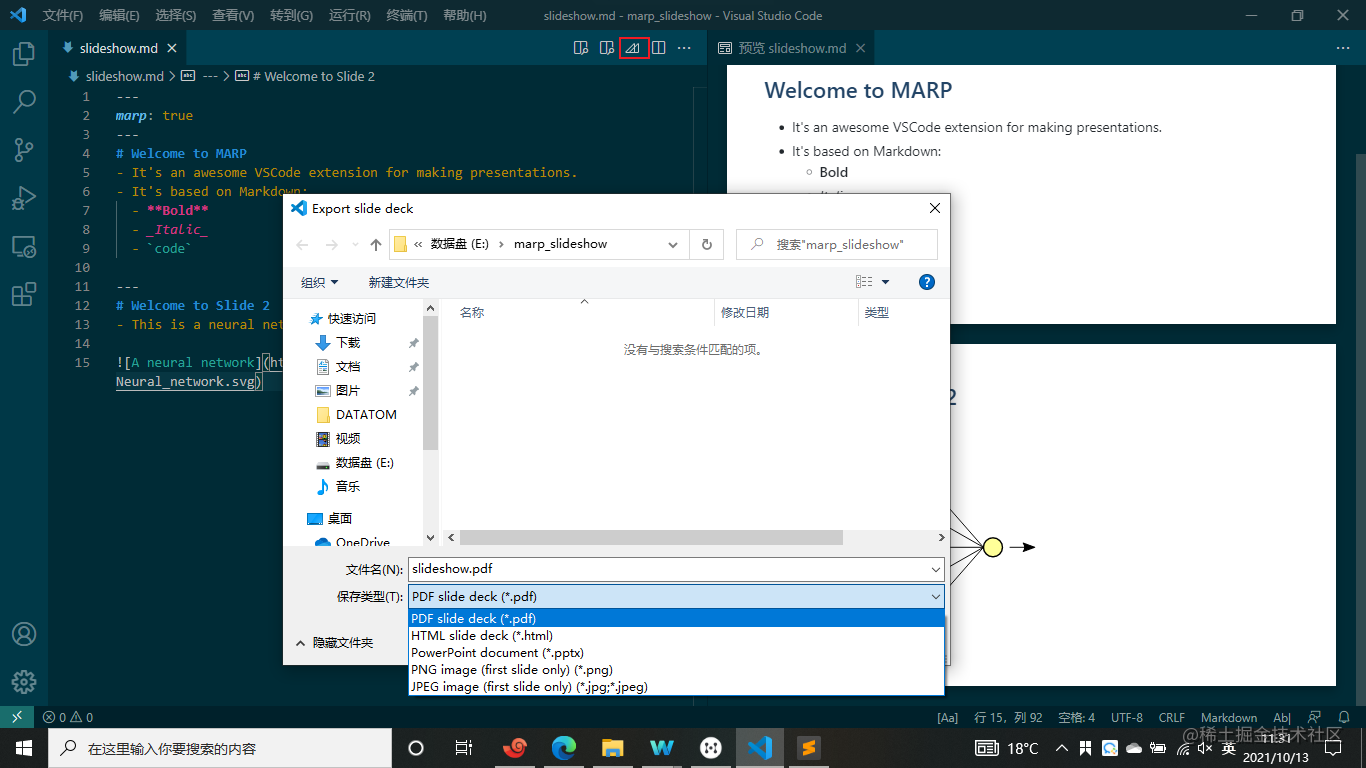This screenshot has width=1366, height=768.
Task: Unpin 图片 from quick access
Action: click(x=412, y=391)
